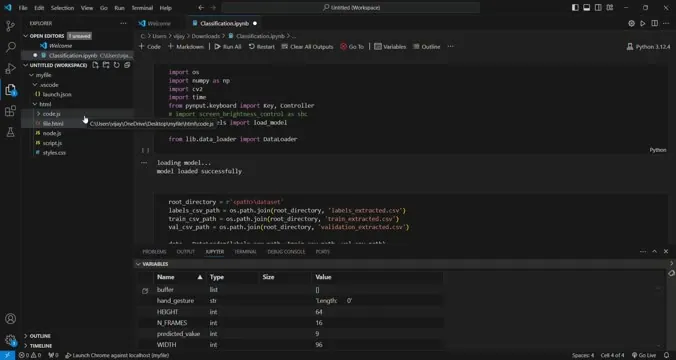Screen dimensions: 676x360
Task: Clear All Outputs in notebook
Action: [307, 47]
